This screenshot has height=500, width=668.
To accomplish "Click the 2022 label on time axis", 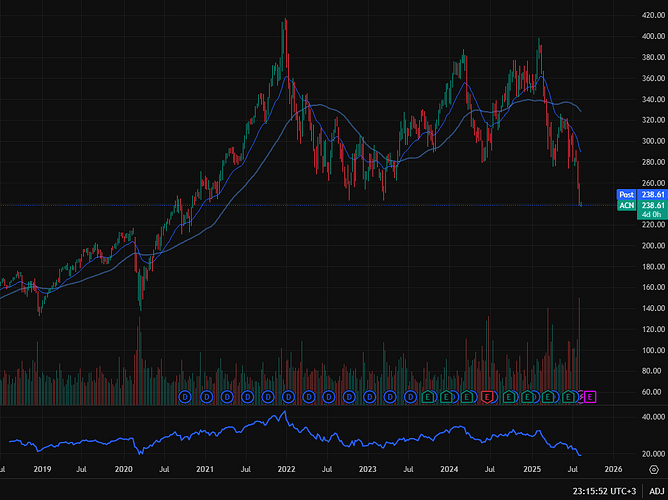I will pos(286,468).
